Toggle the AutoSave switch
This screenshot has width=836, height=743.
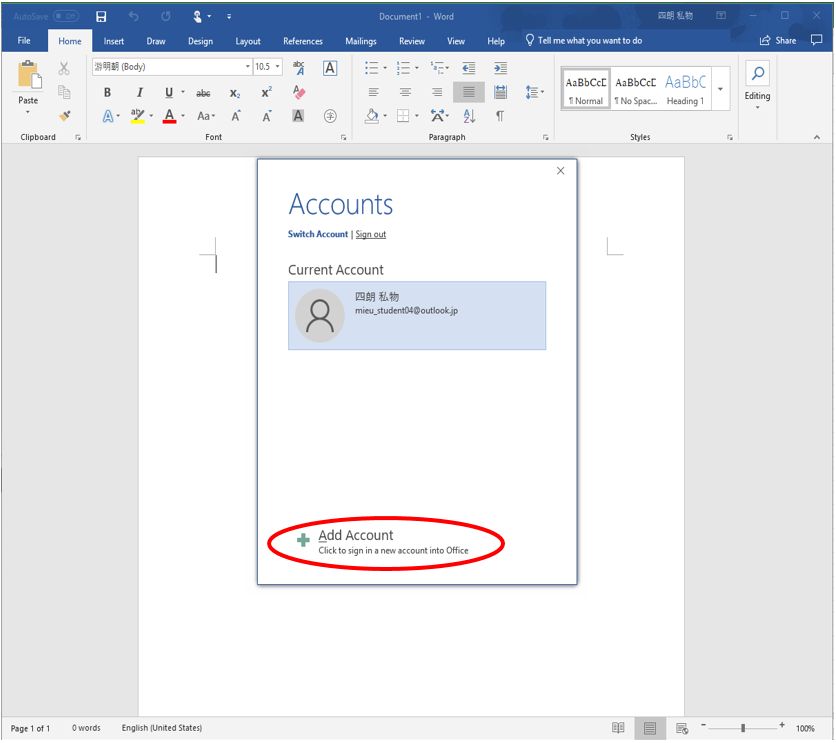(66, 17)
